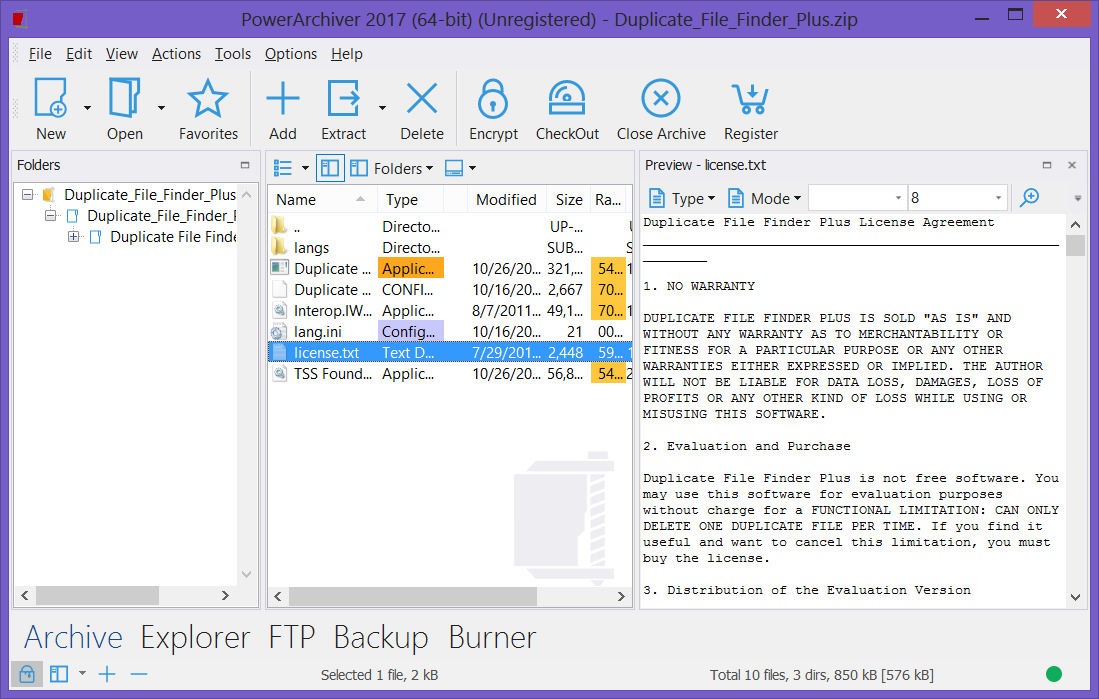Select Duplicate_File_Finder_Plus root folder in tree

click(x=150, y=194)
